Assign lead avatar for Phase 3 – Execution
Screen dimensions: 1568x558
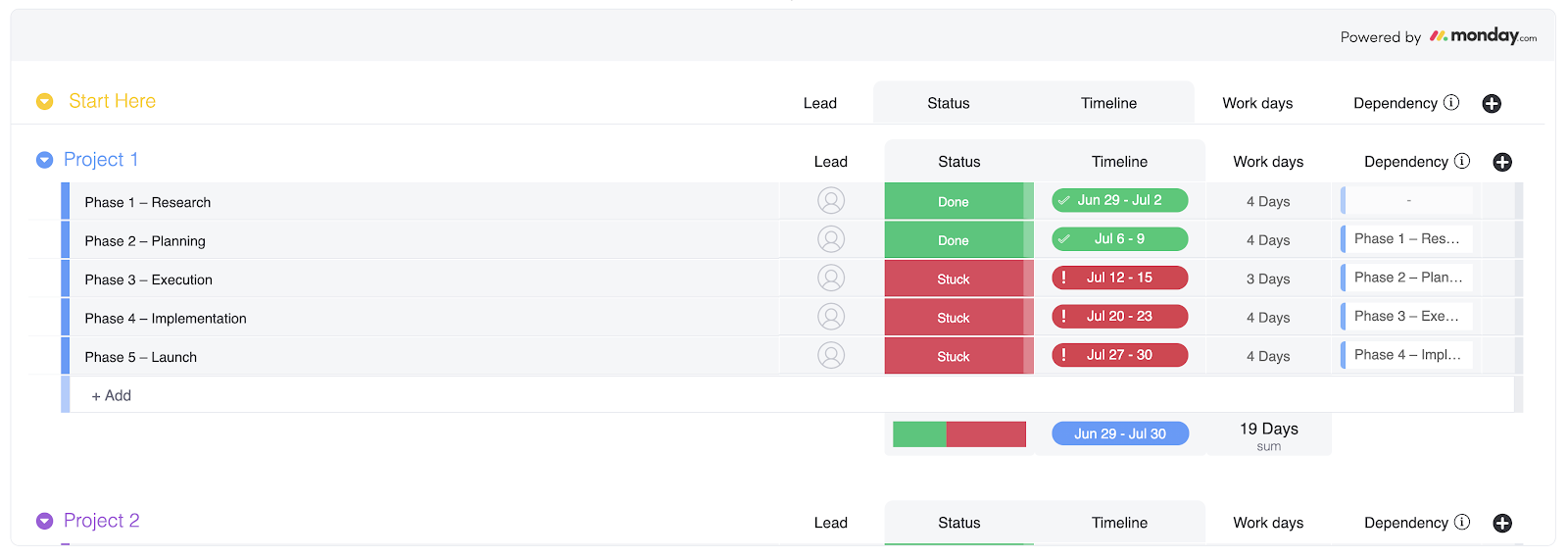(831, 279)
